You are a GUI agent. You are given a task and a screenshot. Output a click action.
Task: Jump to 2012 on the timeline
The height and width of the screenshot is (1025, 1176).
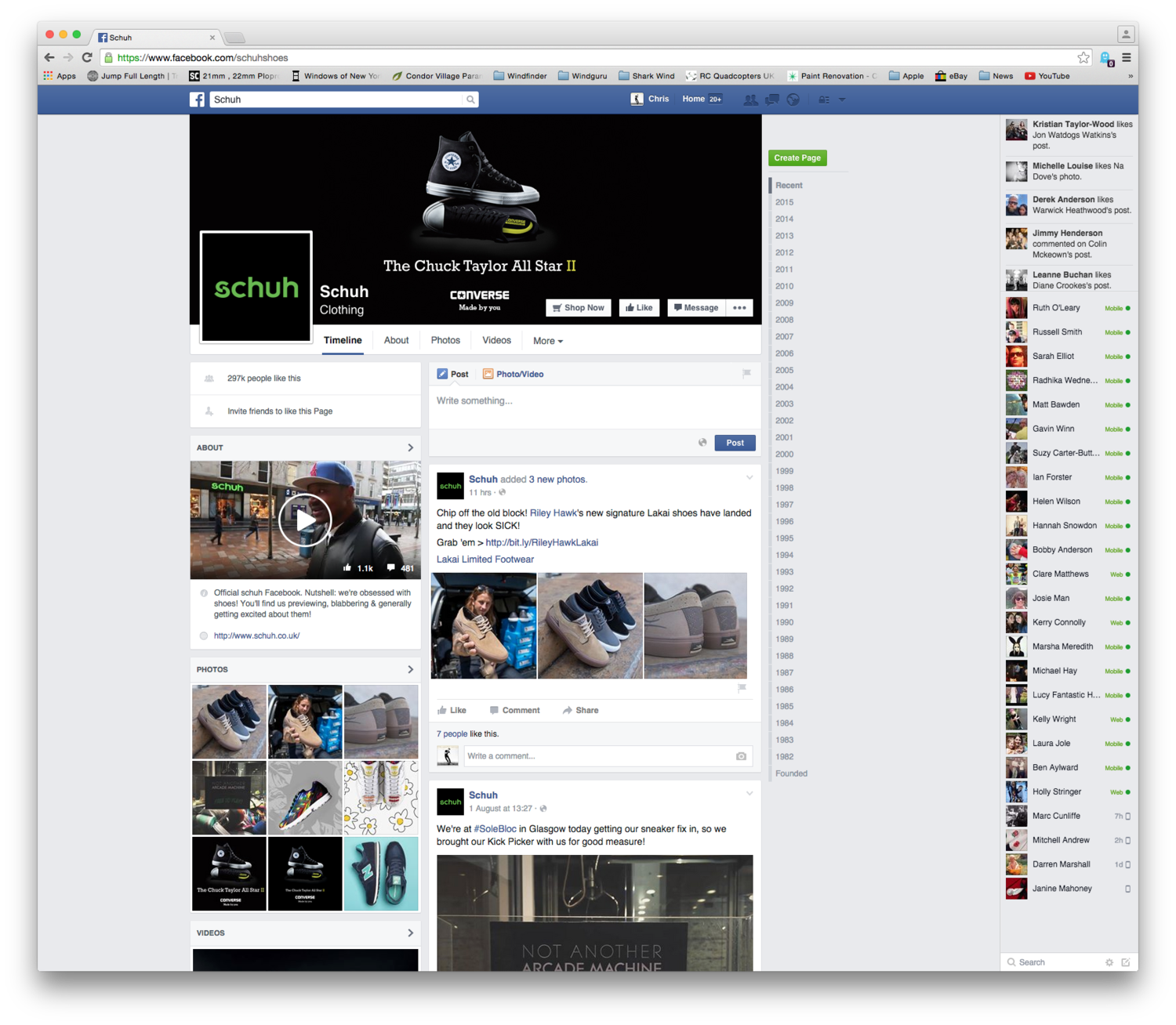pyautogui.click(x=784, y=252)
